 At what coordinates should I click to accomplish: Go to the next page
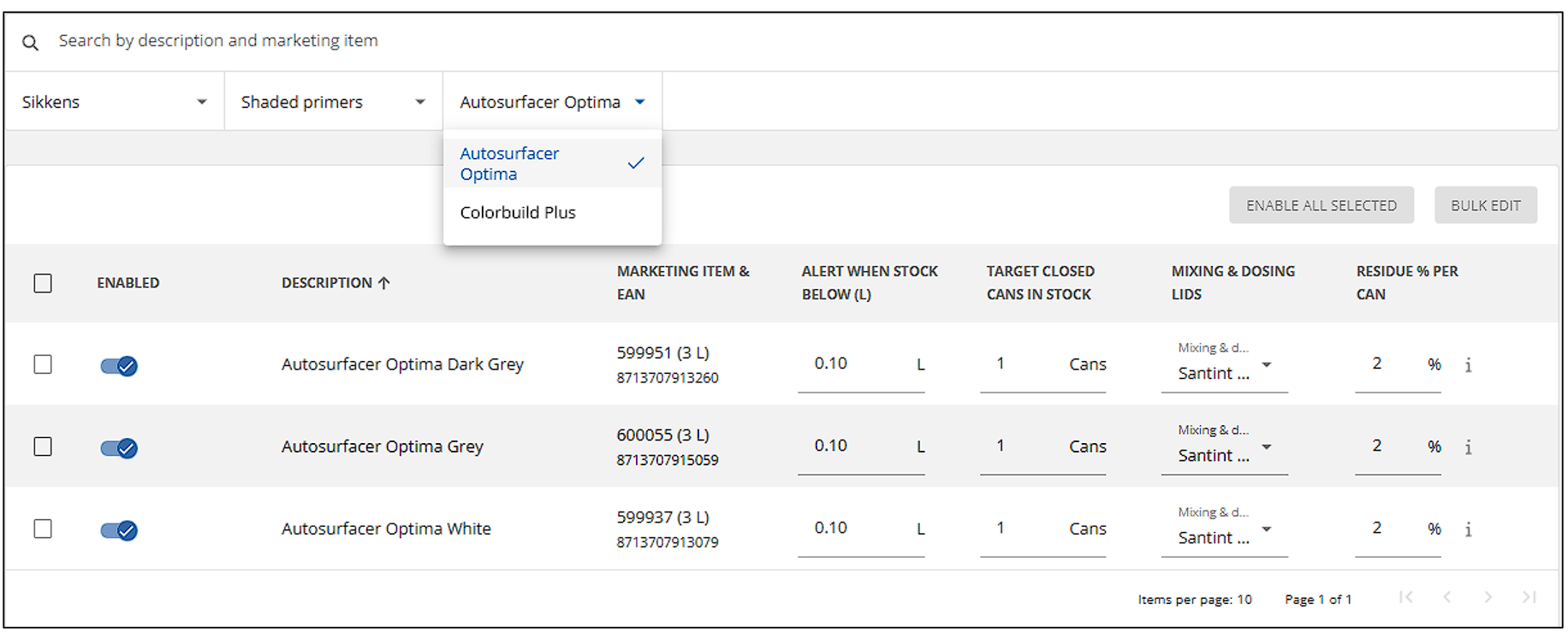pos(1488,597)
